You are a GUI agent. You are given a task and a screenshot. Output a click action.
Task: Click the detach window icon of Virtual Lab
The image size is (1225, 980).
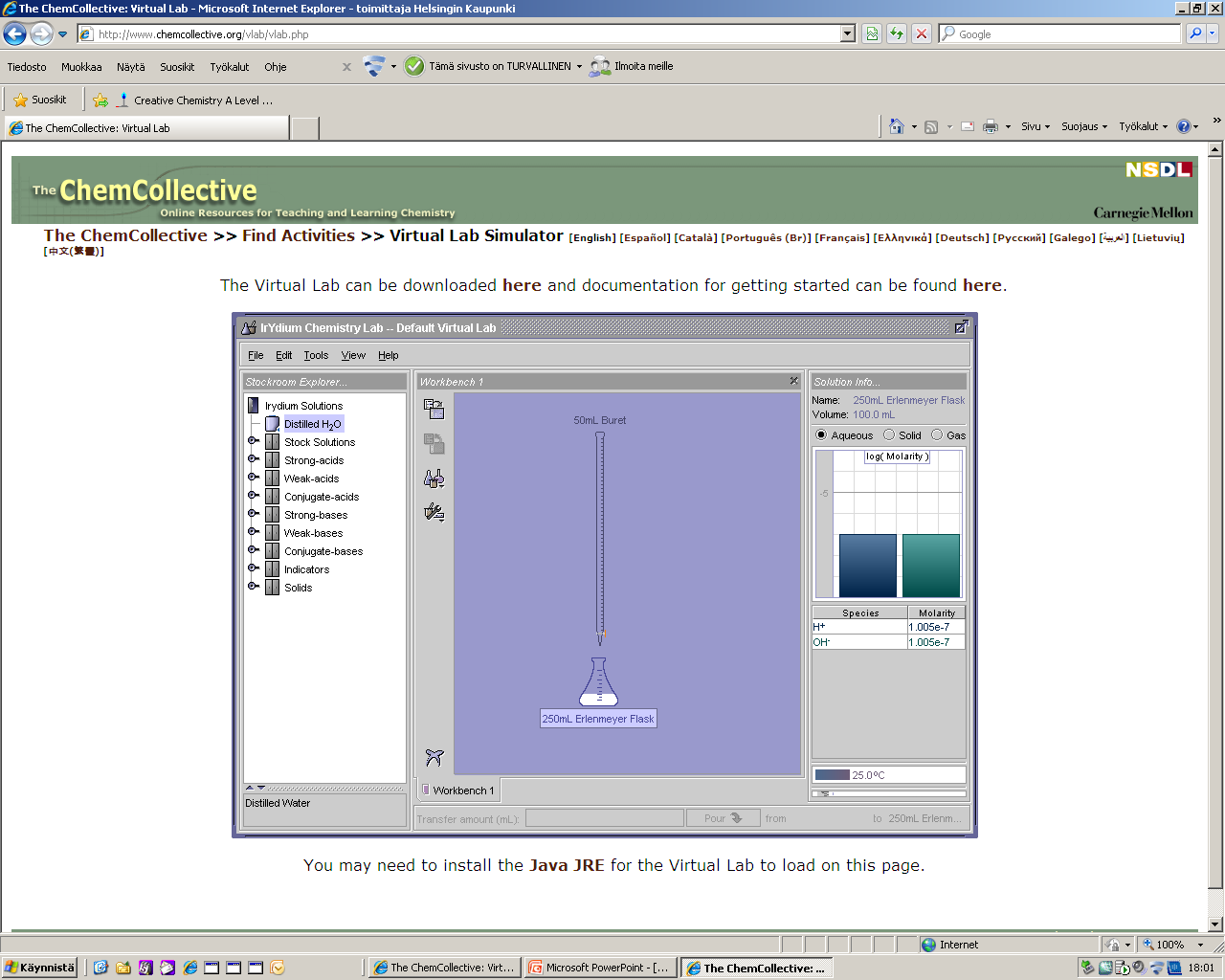(961, 327)
